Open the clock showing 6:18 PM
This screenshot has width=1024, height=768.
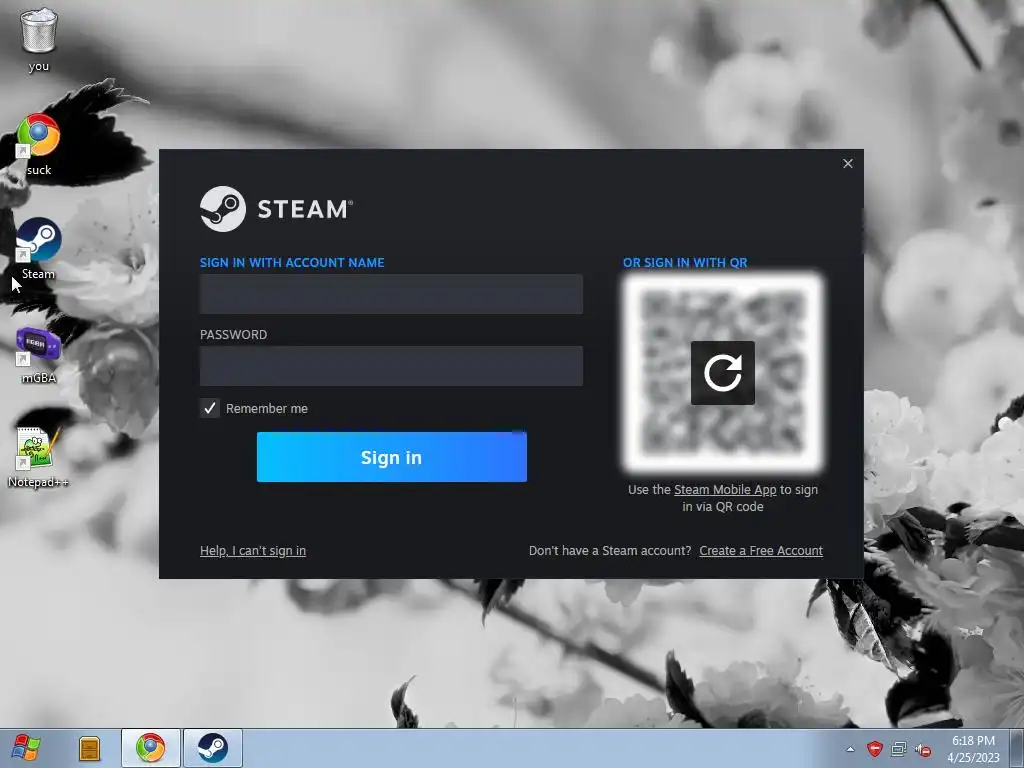click(973, 749)
